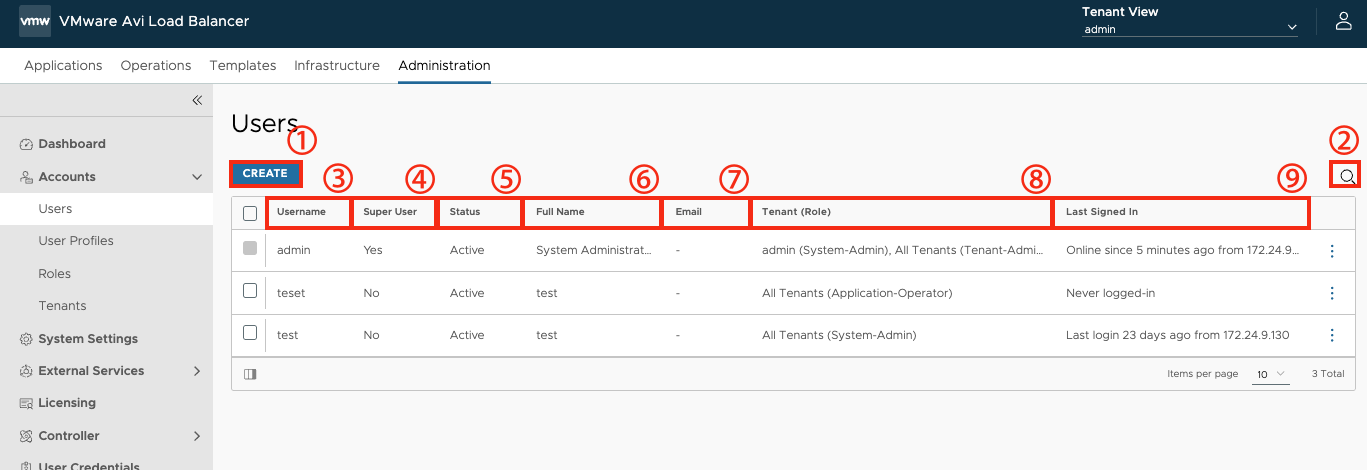Viewport: 1367px width, 470px height.
Task: Open the user profile icon
Action: coord(1344,21)
